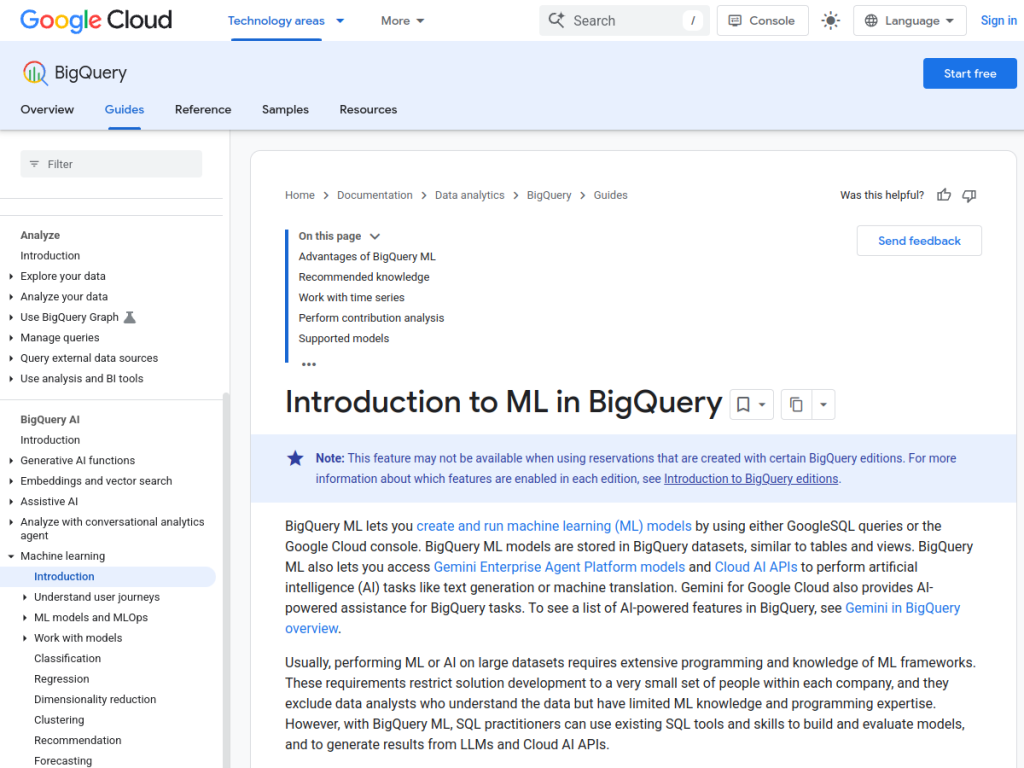Click the sidebar Filter input field
The height and width of the screenshot is (768, 1024).
[111, 164]
